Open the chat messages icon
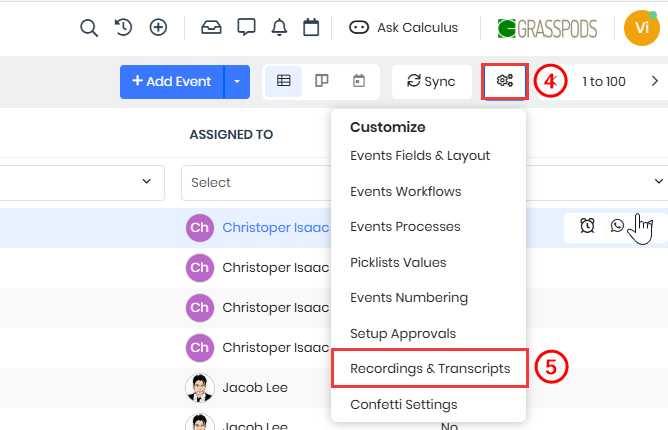 point(246,27)
